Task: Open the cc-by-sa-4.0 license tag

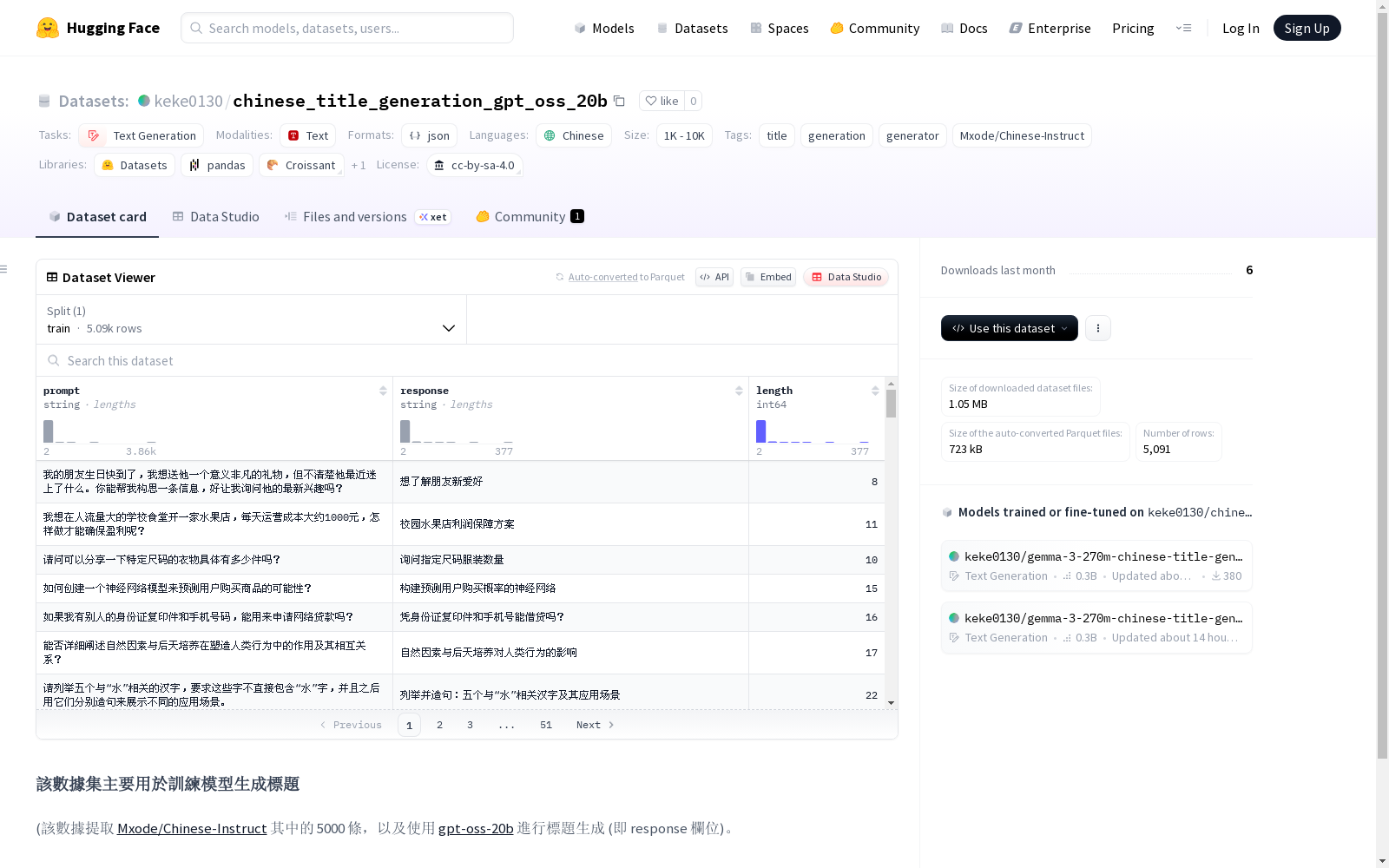Action: pyautogui.click(x=475, y=165)
